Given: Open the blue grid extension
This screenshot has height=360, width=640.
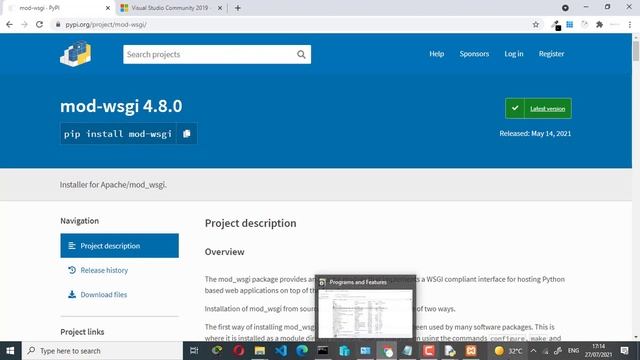Looking at the screenshot, I should click(569, 24).
